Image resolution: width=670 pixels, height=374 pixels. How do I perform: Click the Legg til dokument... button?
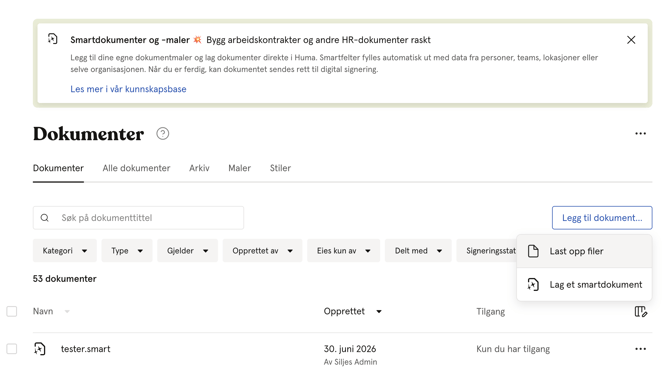pyautogui.click(x=602, y=218)
